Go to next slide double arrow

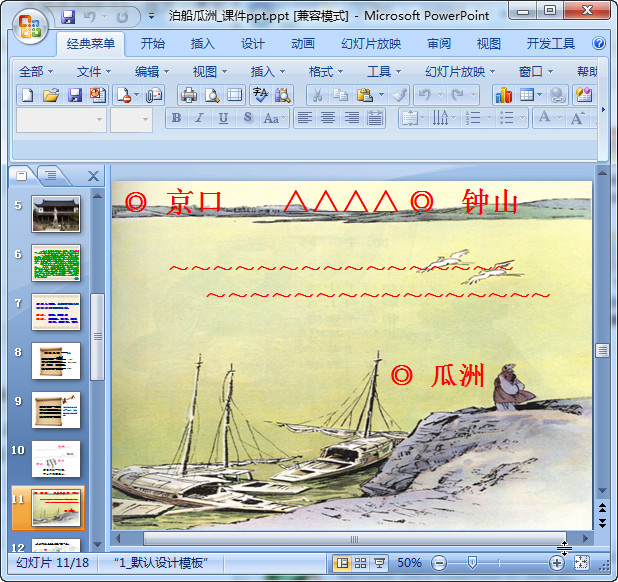(602, 523)
